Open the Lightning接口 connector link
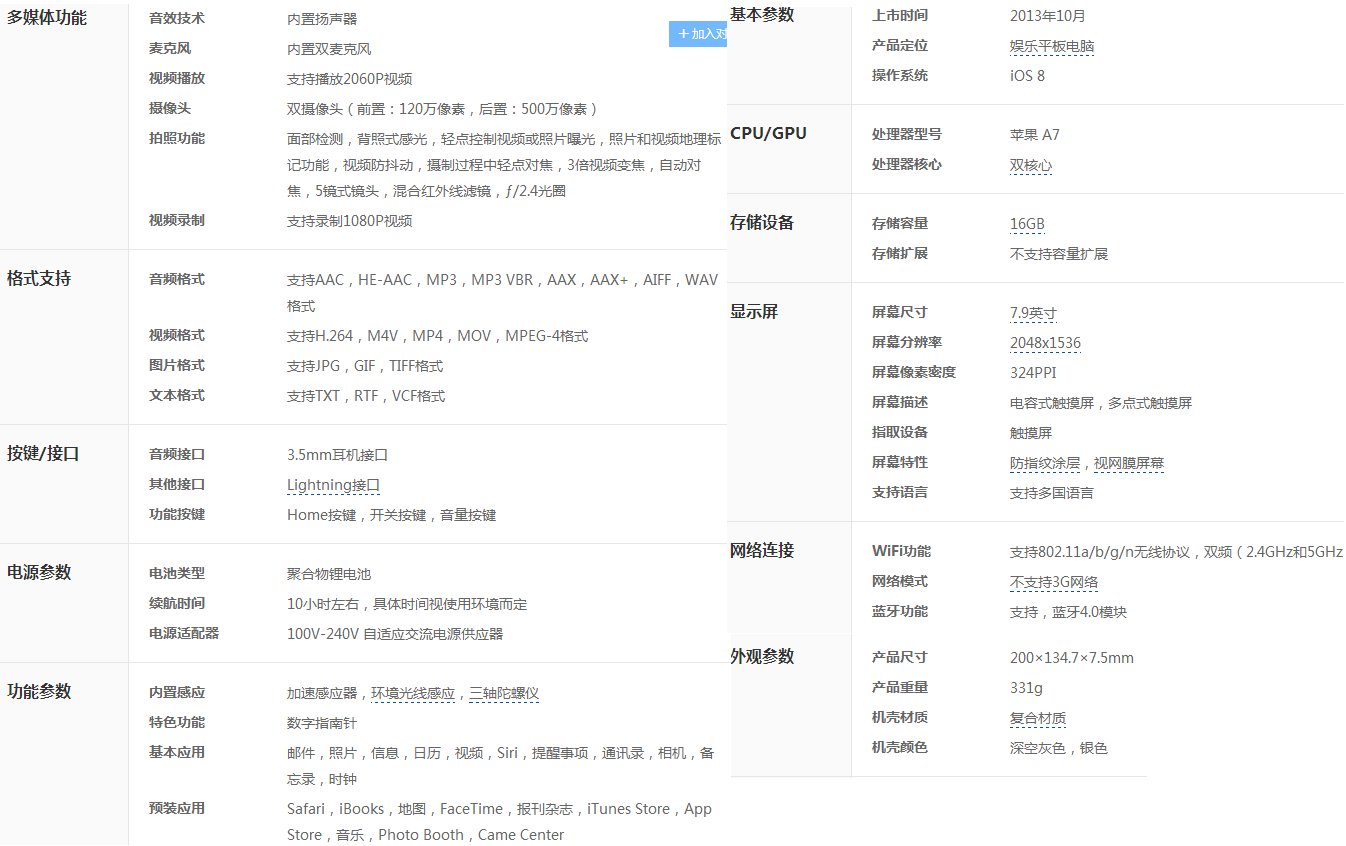 (x=333, y=484)
